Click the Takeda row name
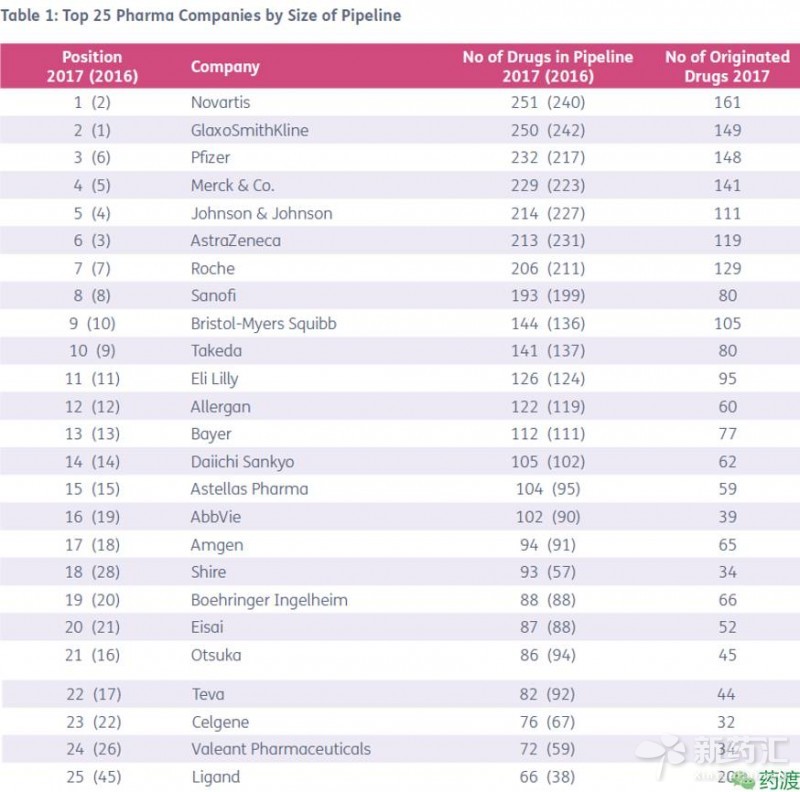800x792 pixels. point(216,351)
